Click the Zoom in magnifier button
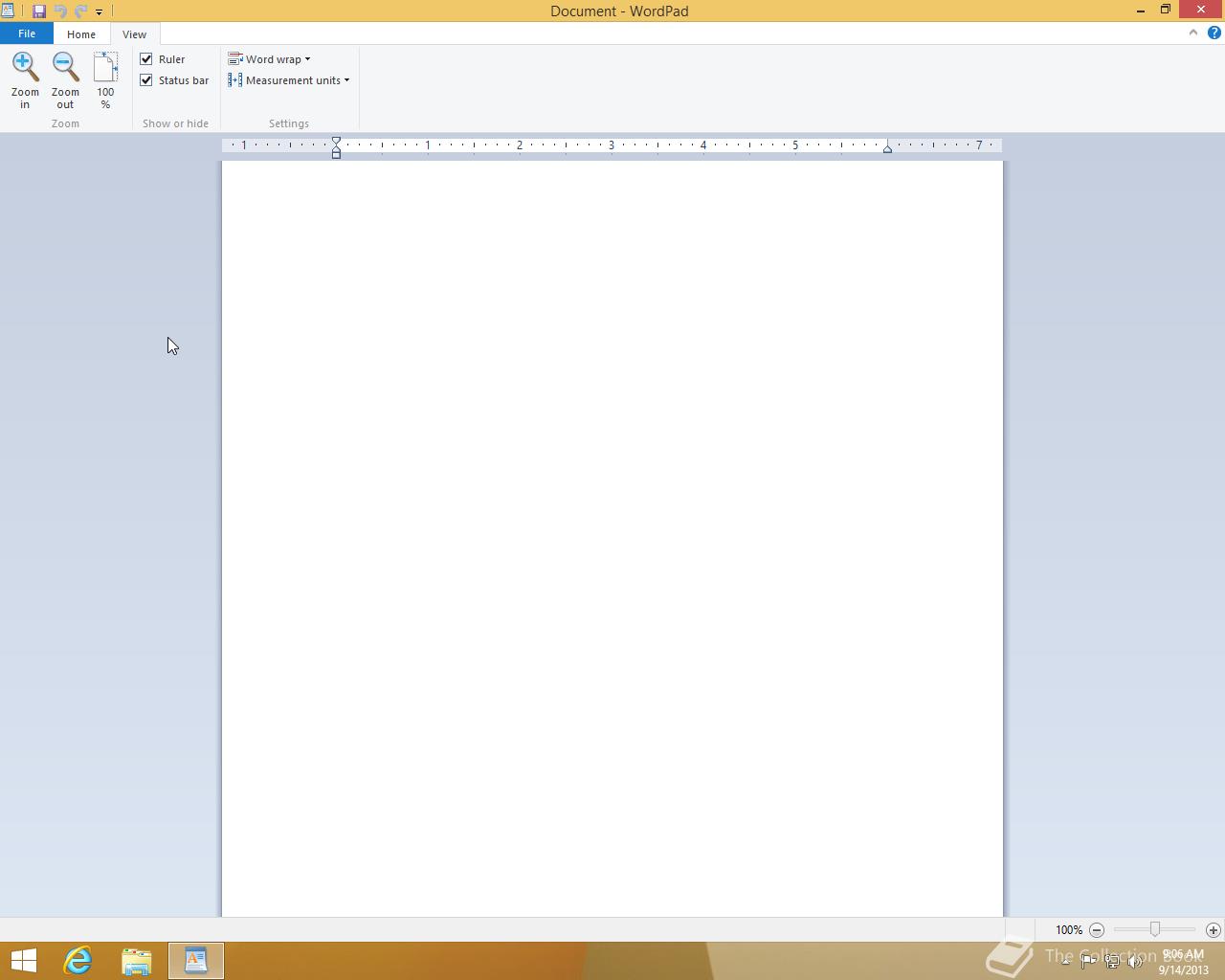This screenshot has width=1225, height=980. tap(25, 80)
